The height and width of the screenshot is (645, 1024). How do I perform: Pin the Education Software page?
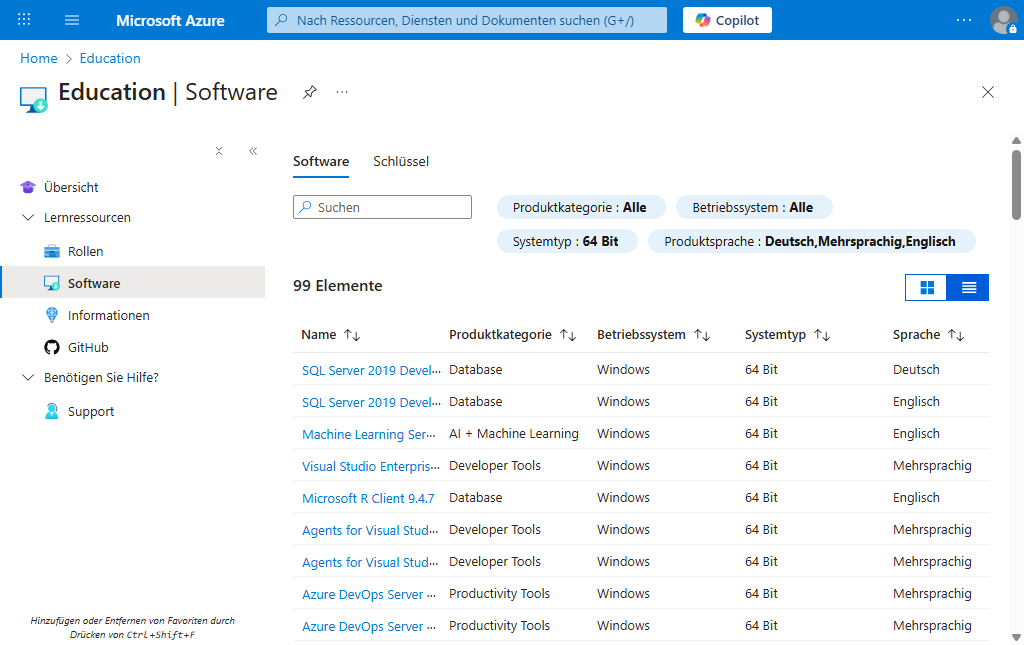(x=310, y=92)
